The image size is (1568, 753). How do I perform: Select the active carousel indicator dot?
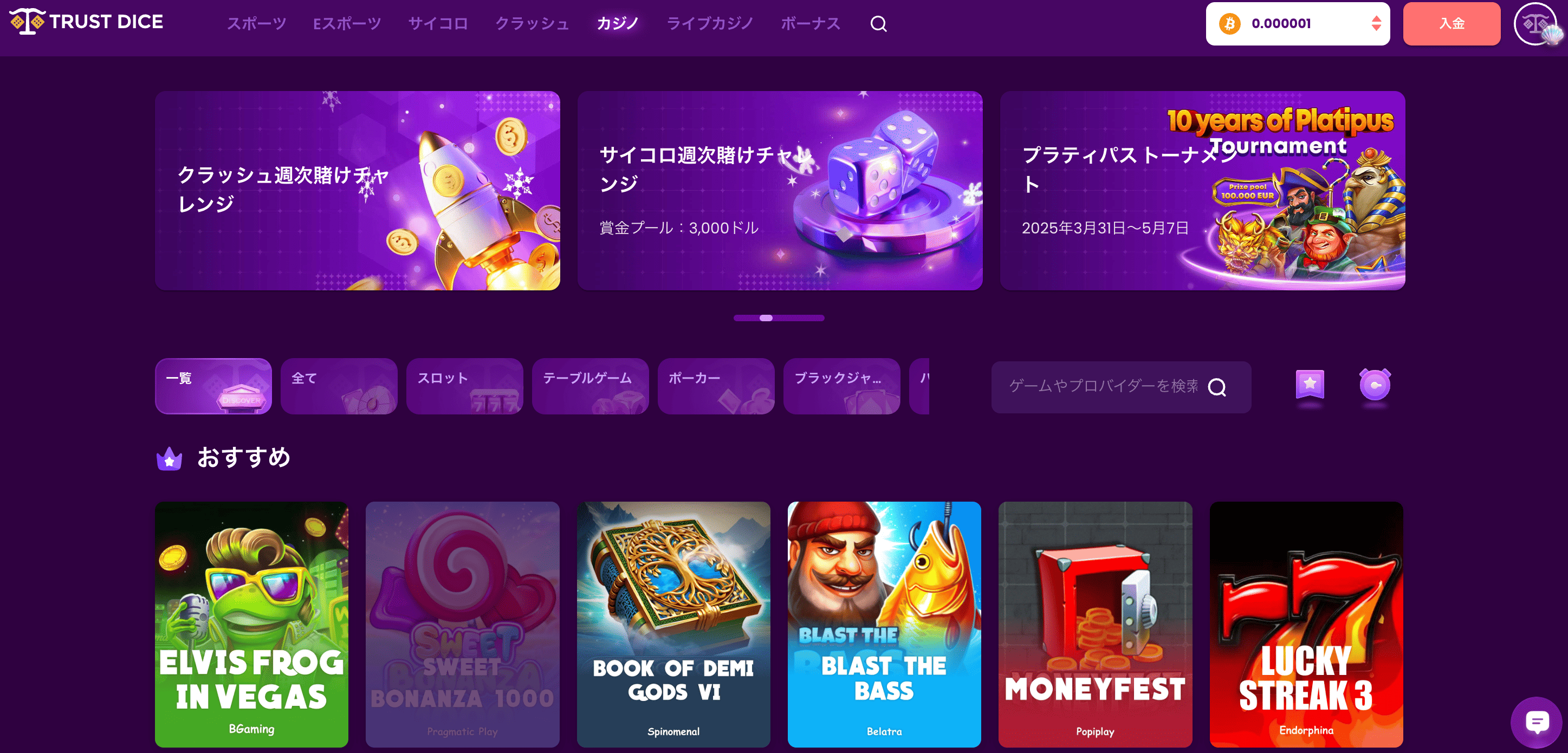766,318
